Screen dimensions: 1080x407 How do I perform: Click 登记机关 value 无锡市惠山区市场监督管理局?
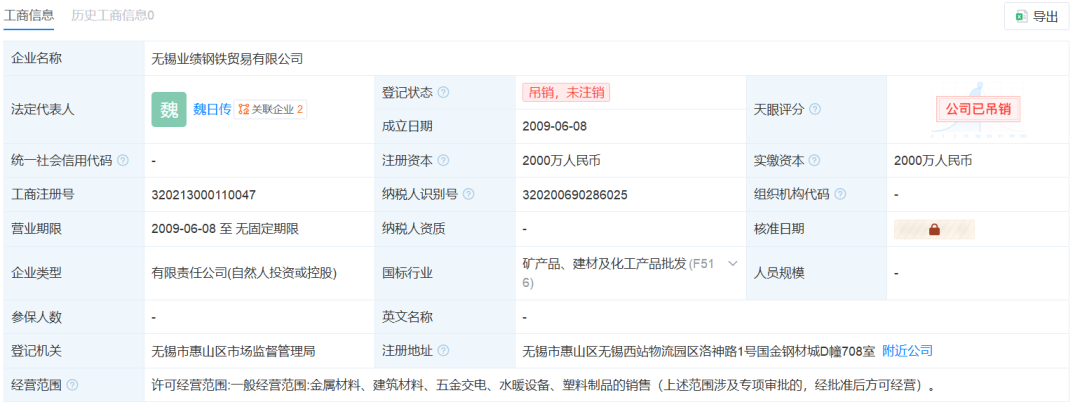tap(233, 351)
